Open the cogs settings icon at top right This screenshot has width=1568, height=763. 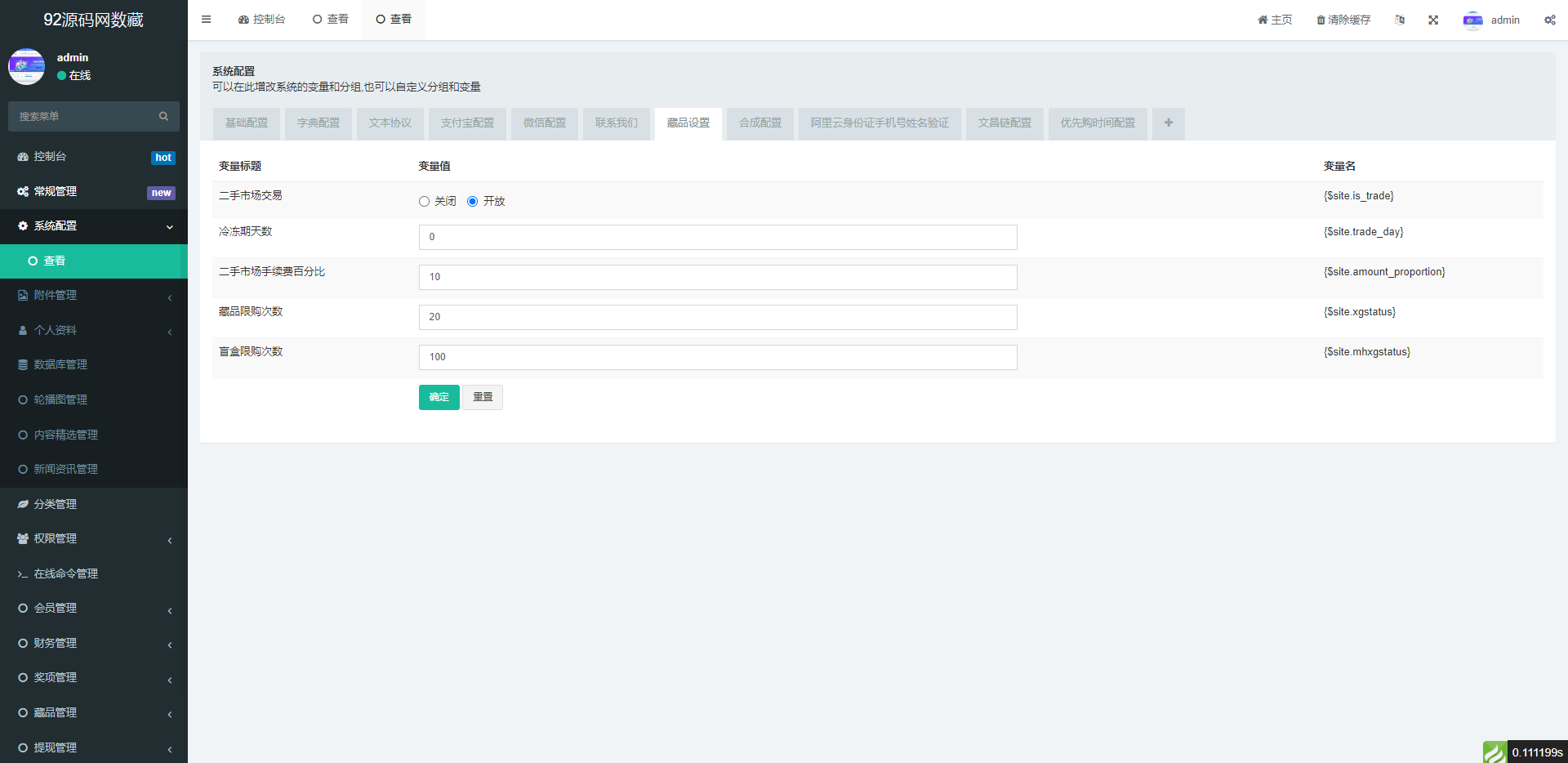tap(1549, 20)
